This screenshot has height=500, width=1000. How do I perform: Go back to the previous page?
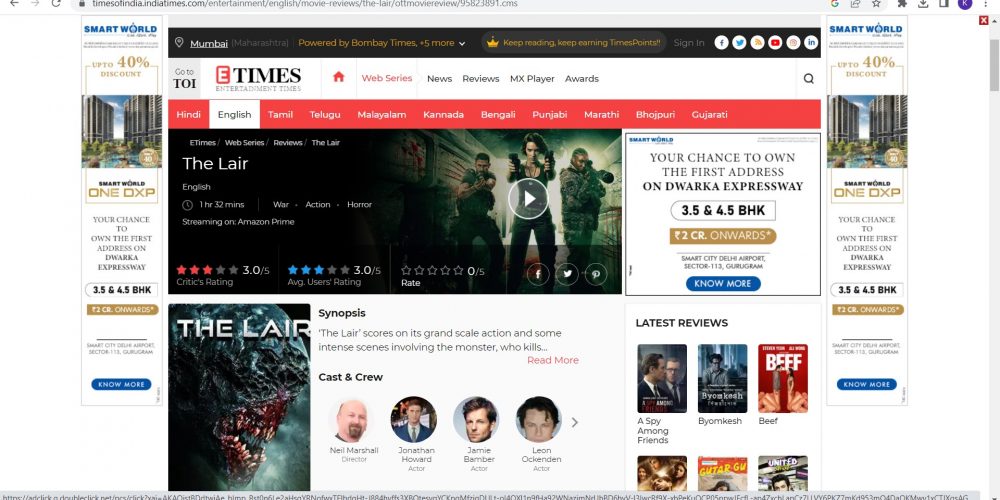click(14, 3)
